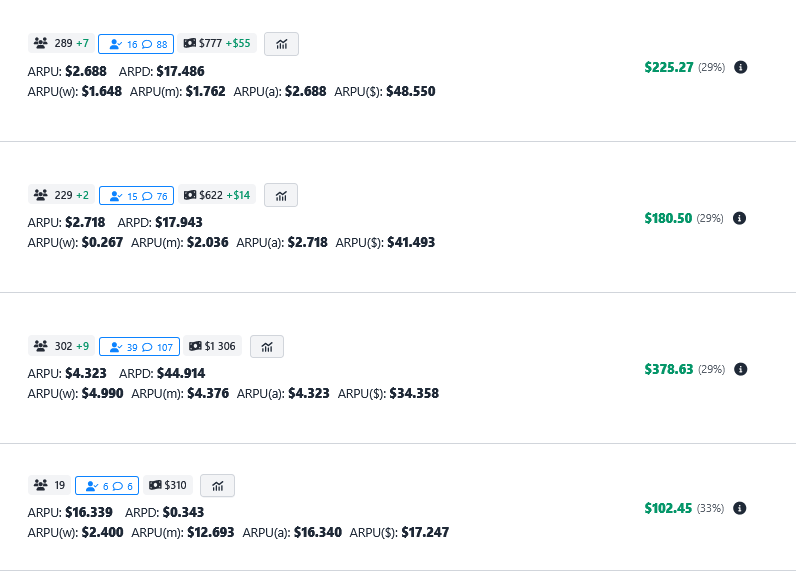Open chart icon in first row with $777
The image size is (796, 572).
[281, 44]
